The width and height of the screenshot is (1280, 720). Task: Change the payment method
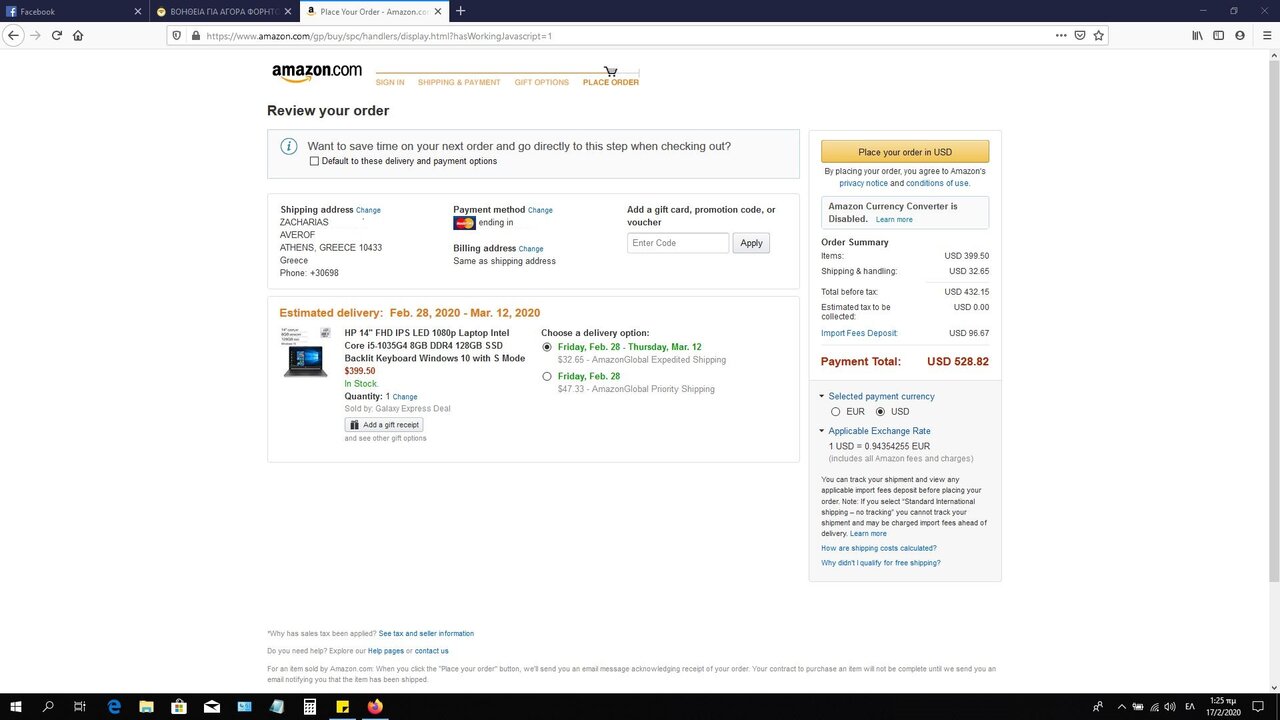(x=540, y=210)
